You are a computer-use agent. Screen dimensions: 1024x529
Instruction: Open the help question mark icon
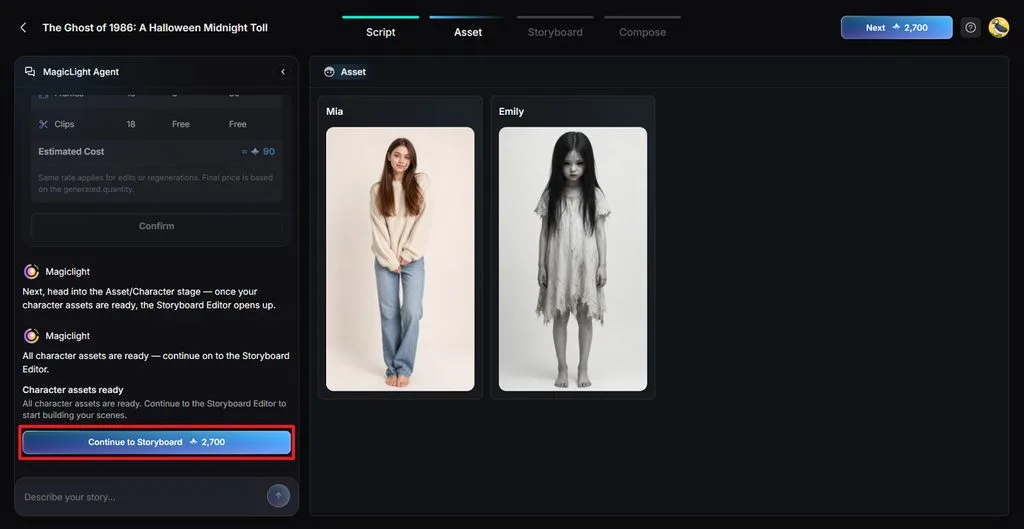point(970,27)
